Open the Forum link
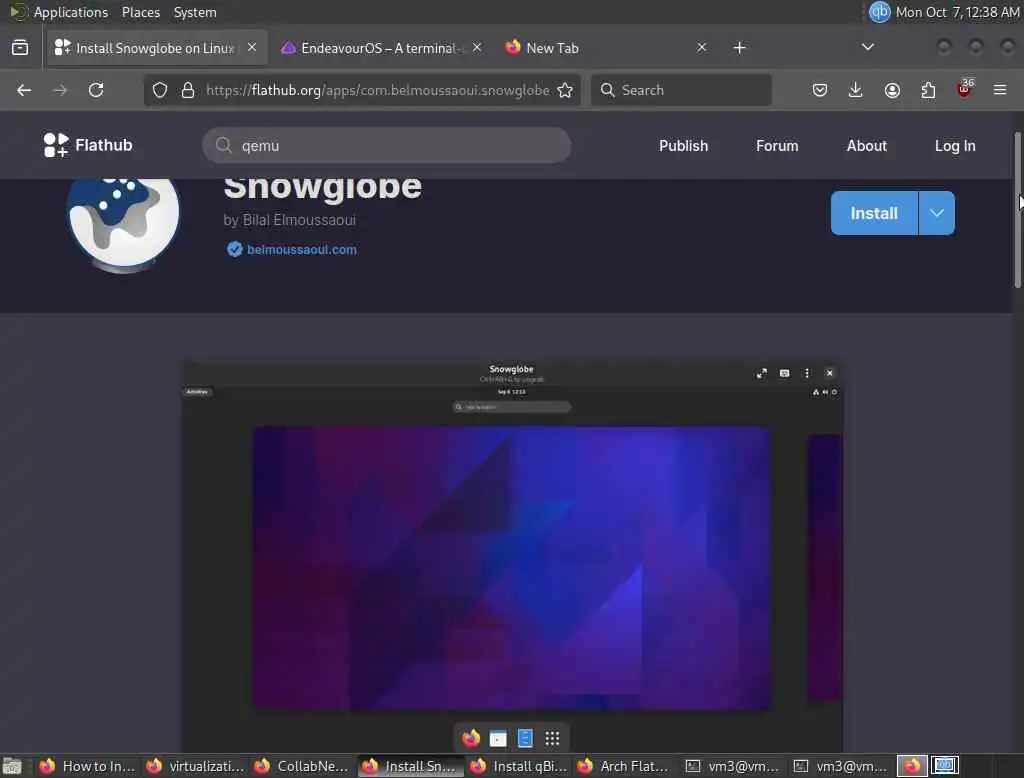This screenshot has width=1024, height=778. pos(777,146)
